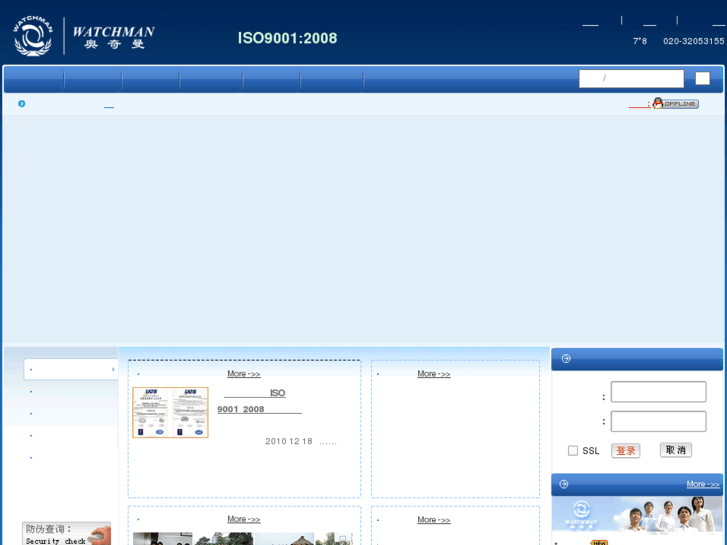Enable the SSL checkbox
This screenshot has height=545, width=727.
573,450
